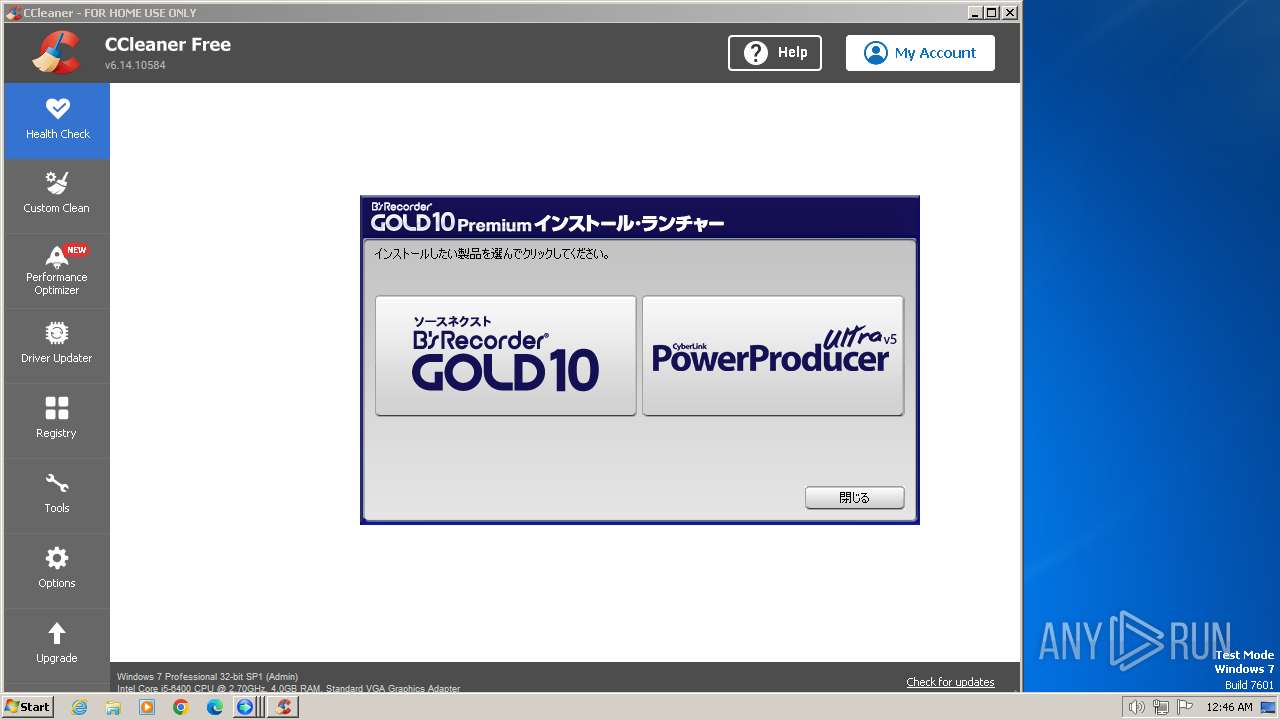Switch to the installer launcher taskbar item
Viewport: 1280px width, 720px height.
tap(248, 707)
